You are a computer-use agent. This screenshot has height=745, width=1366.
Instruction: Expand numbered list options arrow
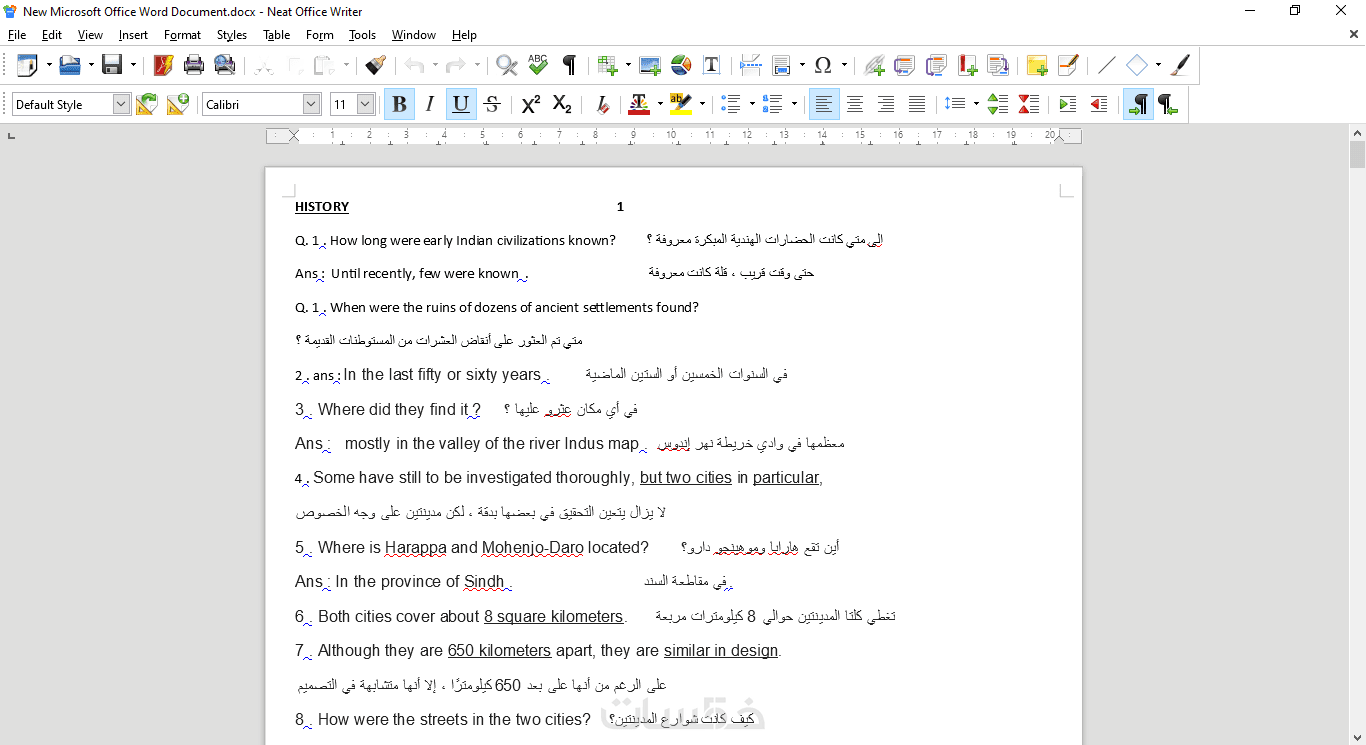pyautogui.click(x=794, y=104)
